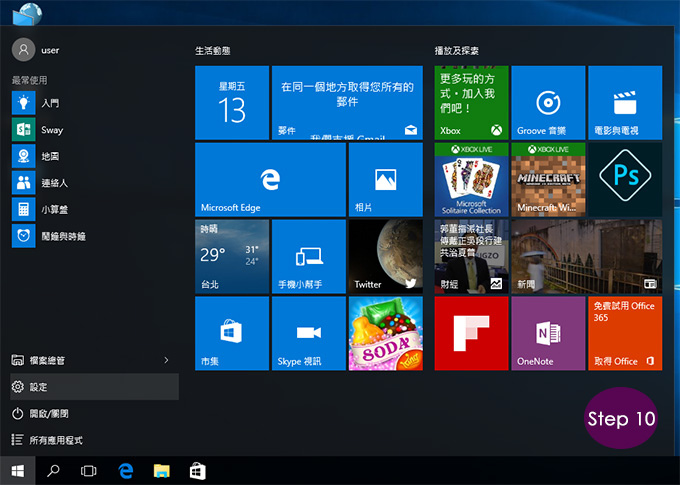680x485 pixels.
Task: Click the 取得 Office tile
Action: point(625,334)
